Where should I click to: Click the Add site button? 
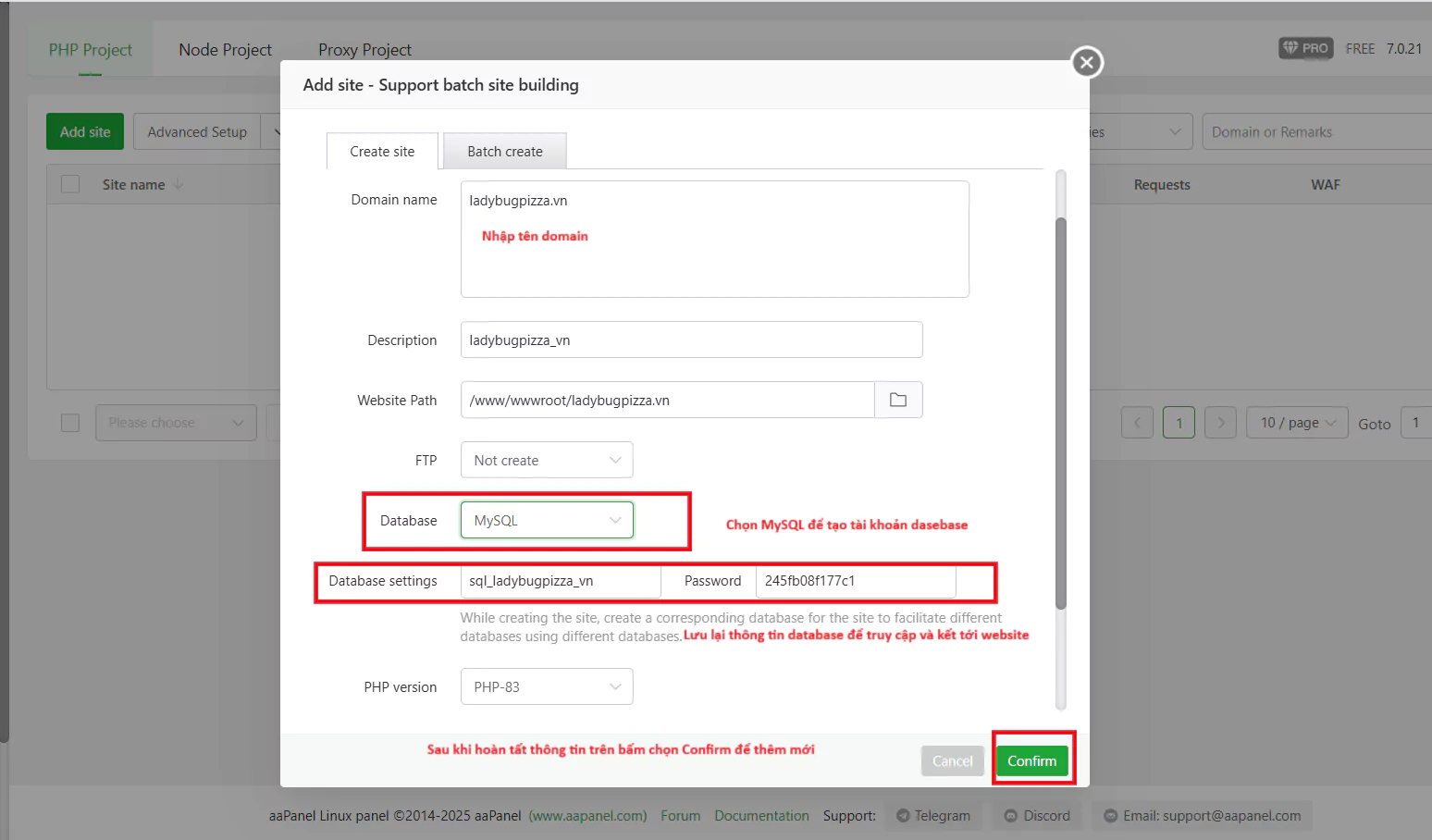tap(85, 131)
